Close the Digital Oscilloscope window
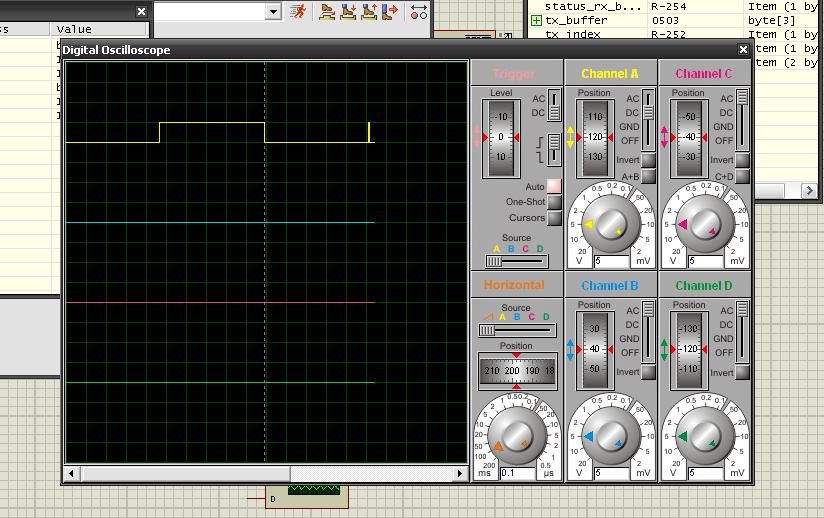The image size is (824, 518). [x=743, y=49]
